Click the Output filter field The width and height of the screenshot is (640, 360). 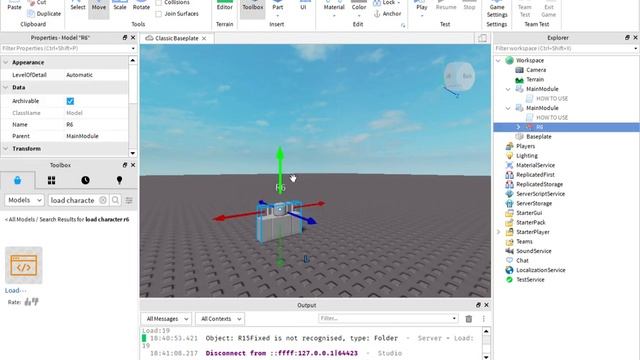388,318
